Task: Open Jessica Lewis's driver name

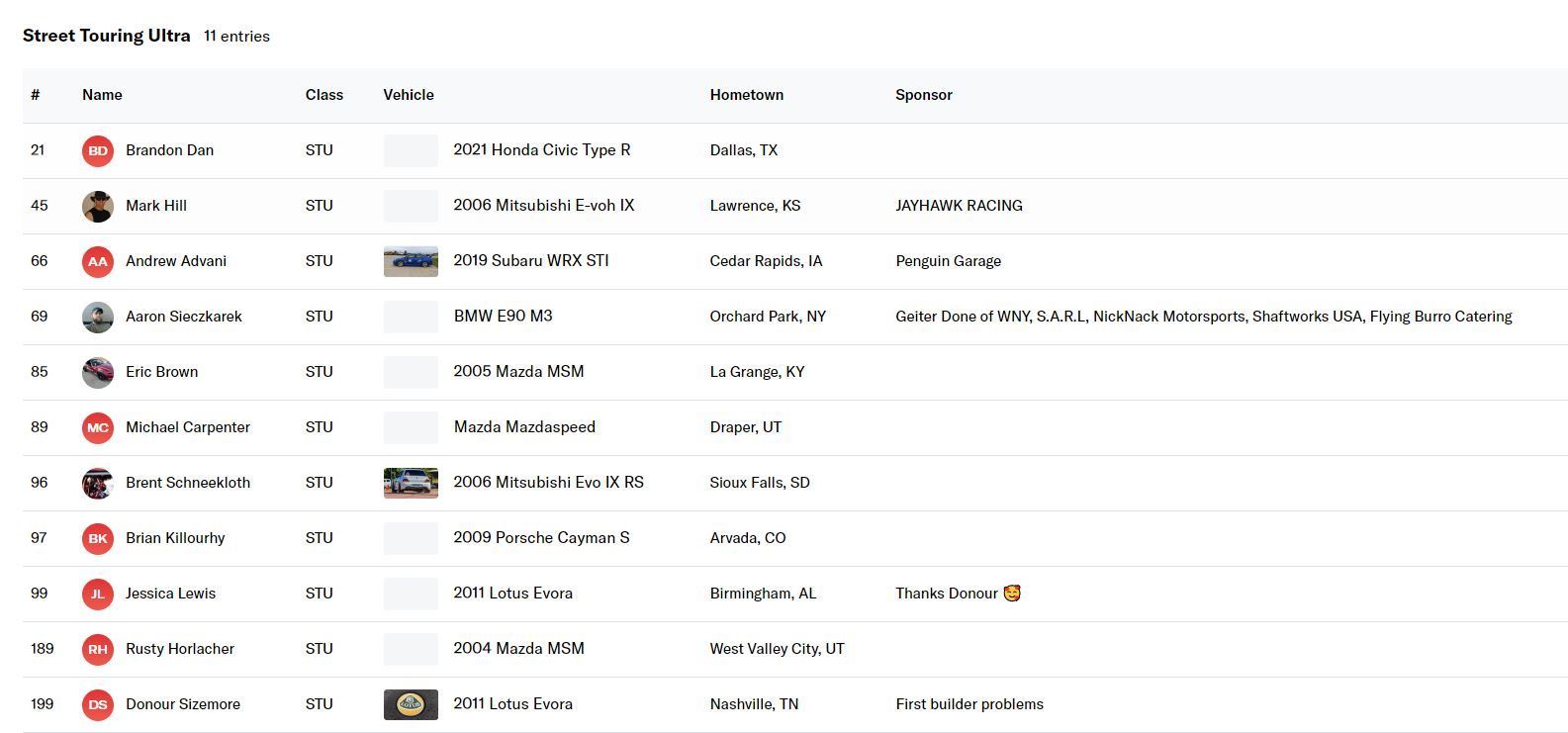Action: coord(170,594)
